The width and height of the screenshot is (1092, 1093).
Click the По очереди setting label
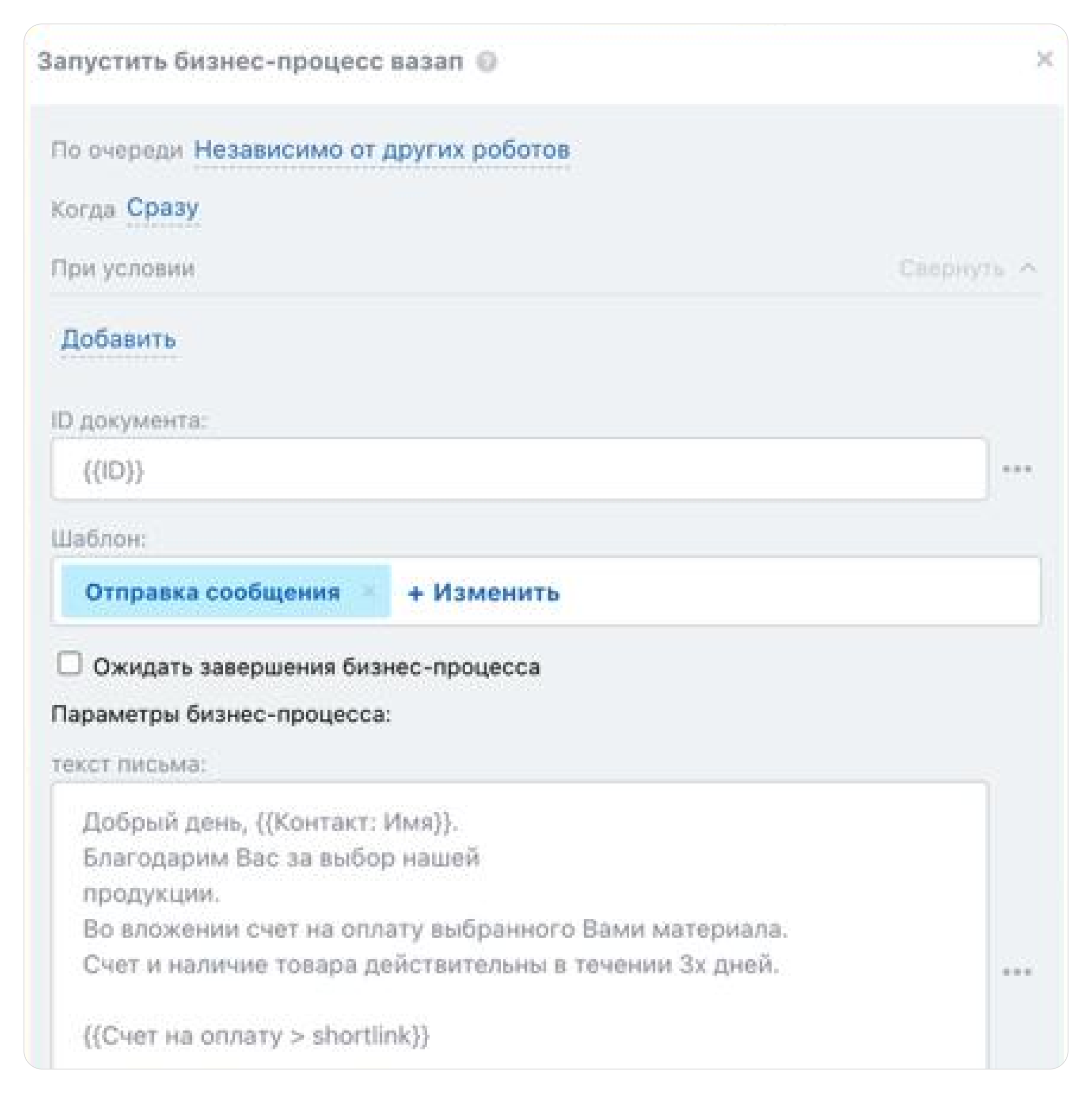pos(118,149)
